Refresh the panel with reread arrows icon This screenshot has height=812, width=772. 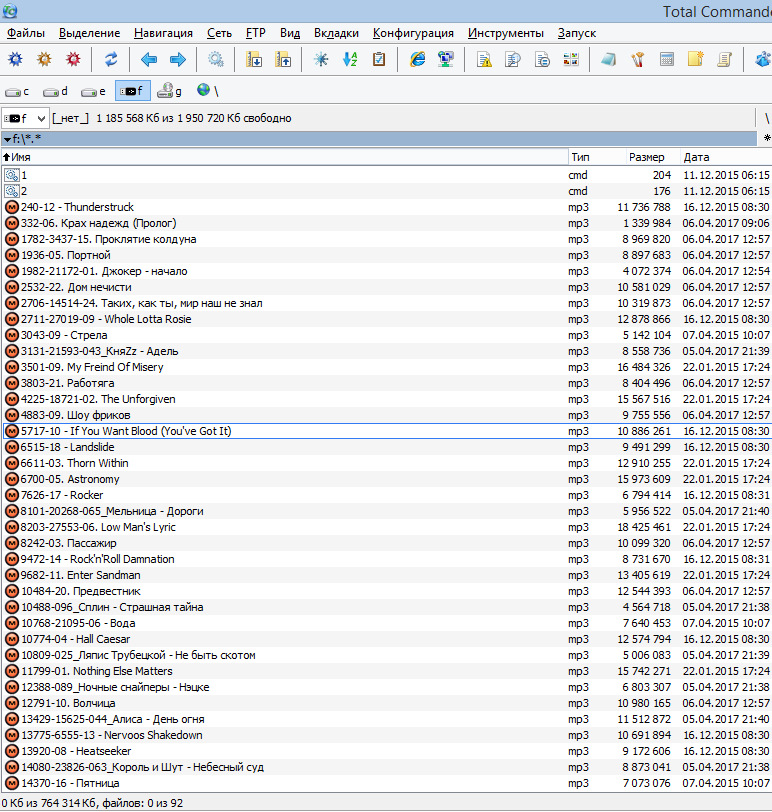[111, 60]
